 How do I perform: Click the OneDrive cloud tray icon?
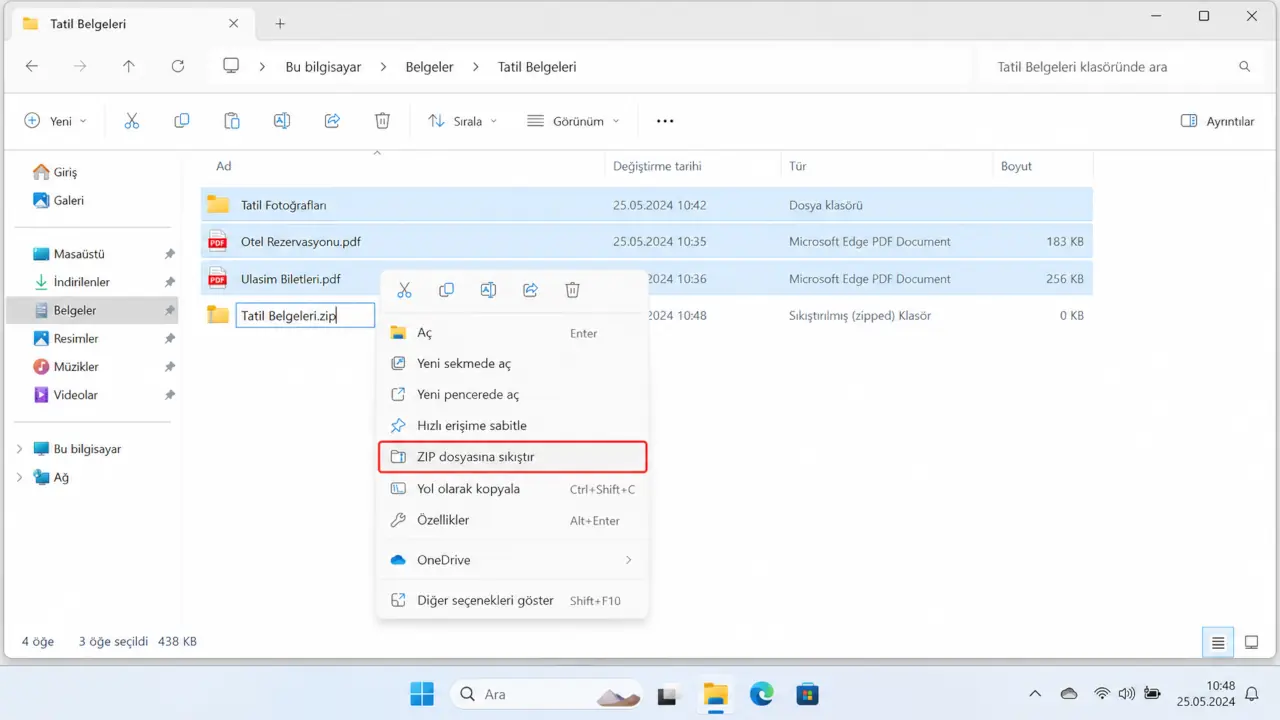point(1069,693)
